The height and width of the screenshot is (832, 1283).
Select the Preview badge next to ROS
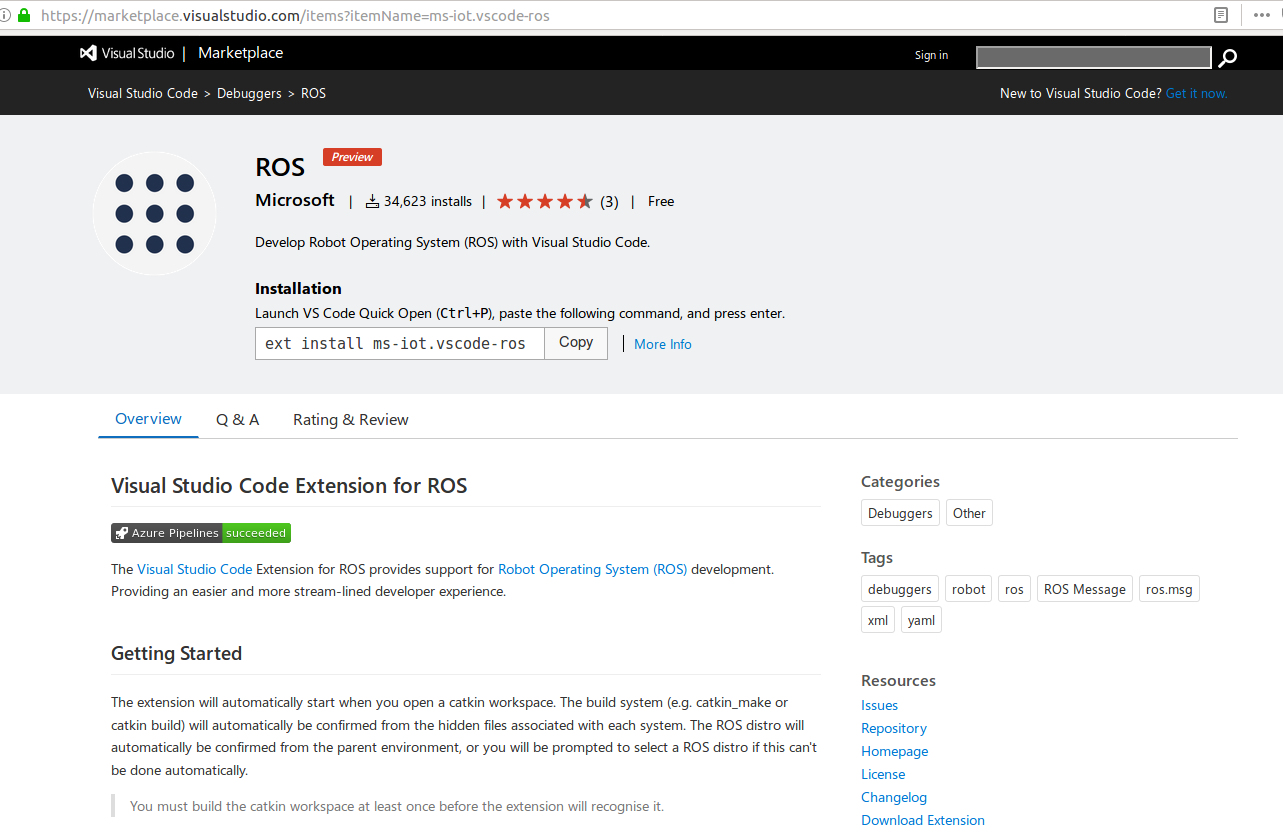click(351, 157)
